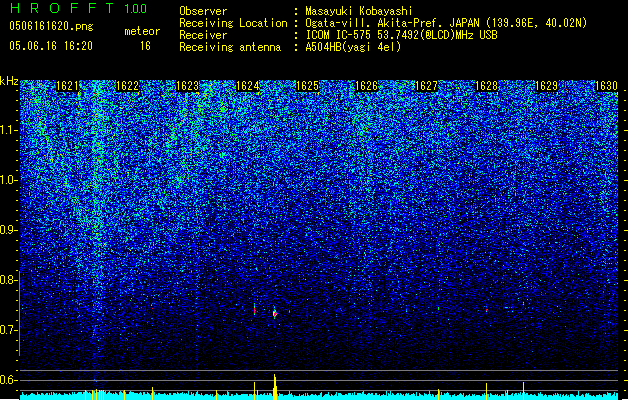Click the meteor count value 16
Viewport: 629px width, 400px height.
145,46
